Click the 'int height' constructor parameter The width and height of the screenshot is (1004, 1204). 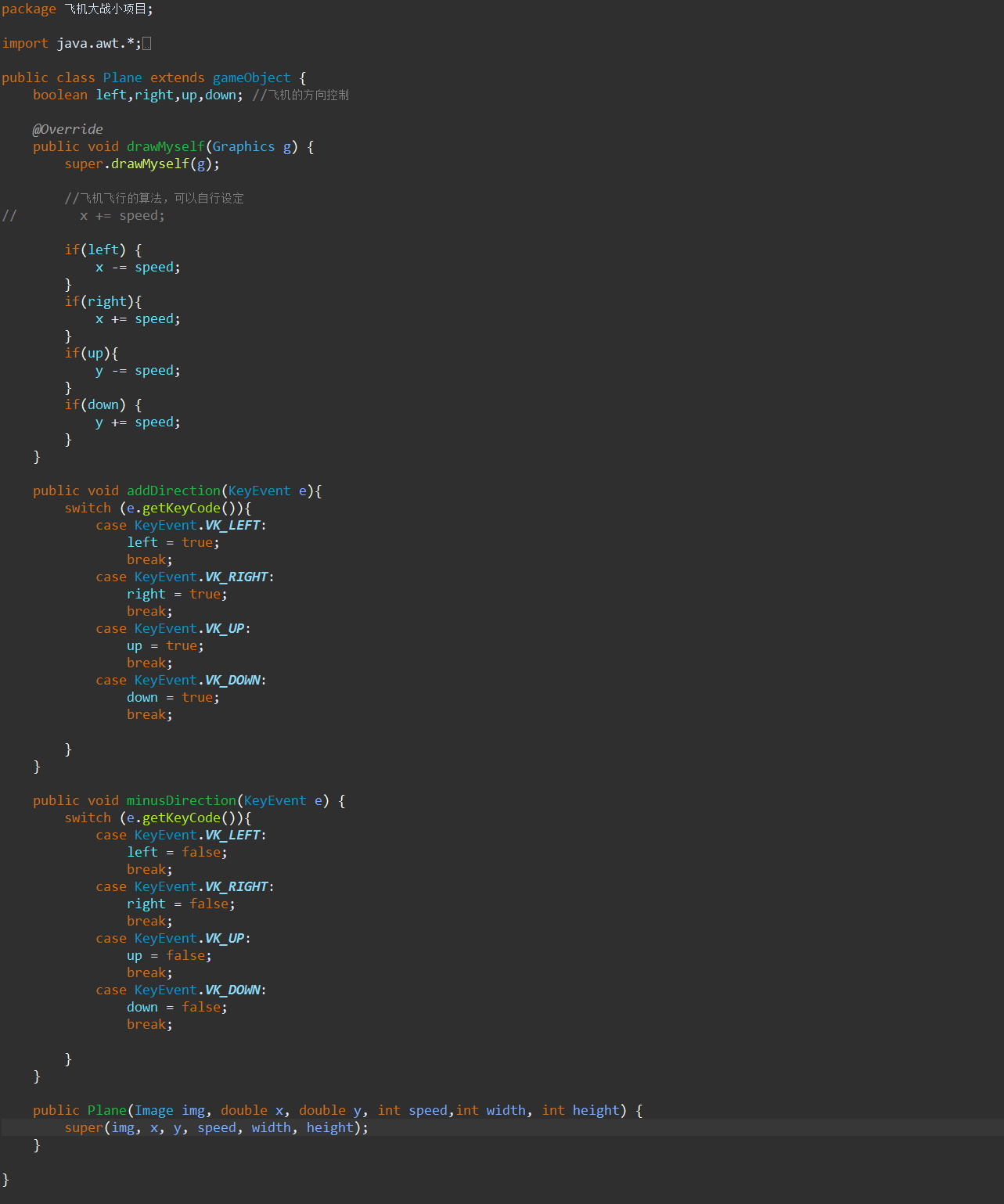pos(581,1111)
